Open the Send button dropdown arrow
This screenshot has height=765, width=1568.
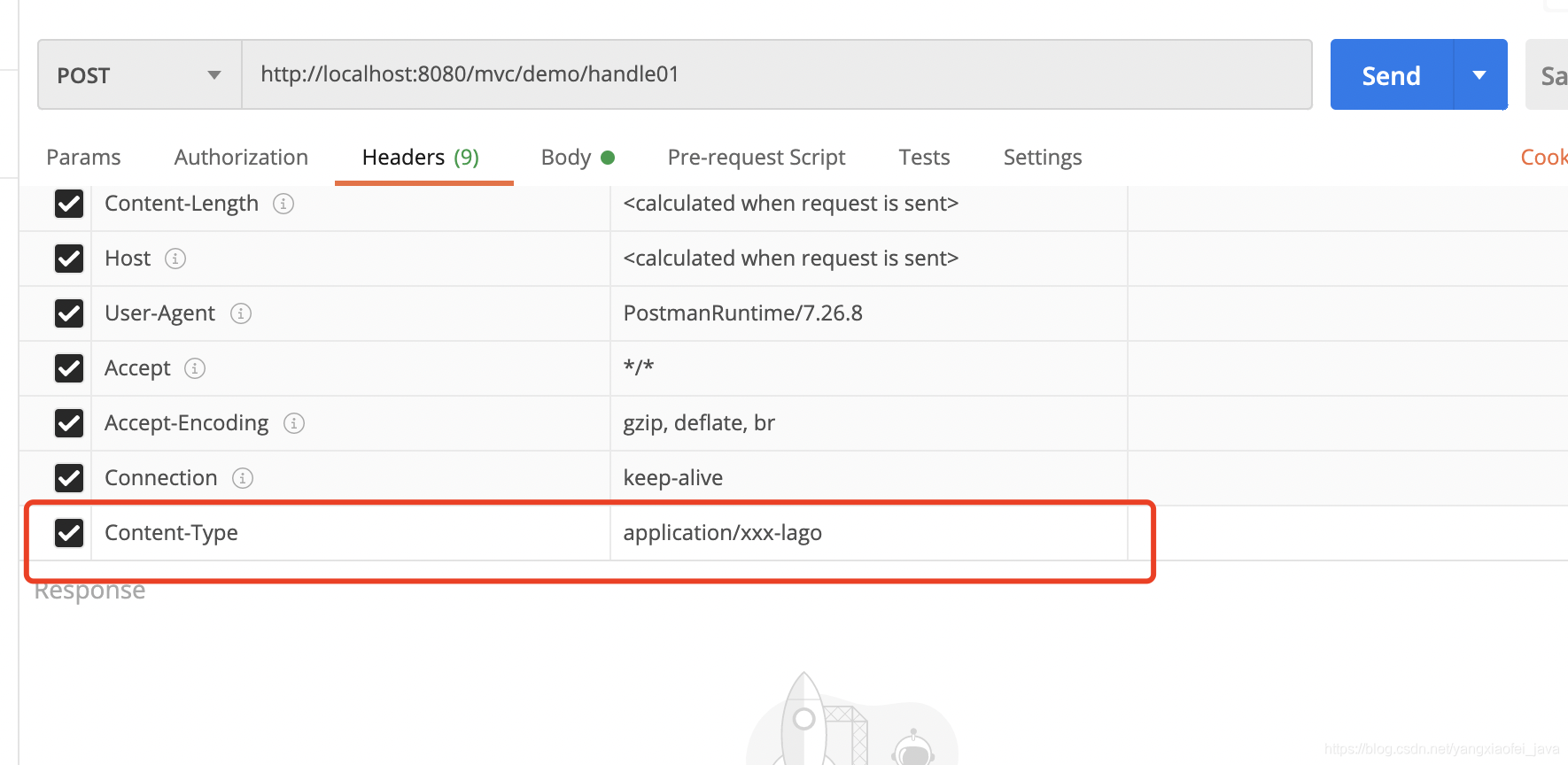(1480, 75)
